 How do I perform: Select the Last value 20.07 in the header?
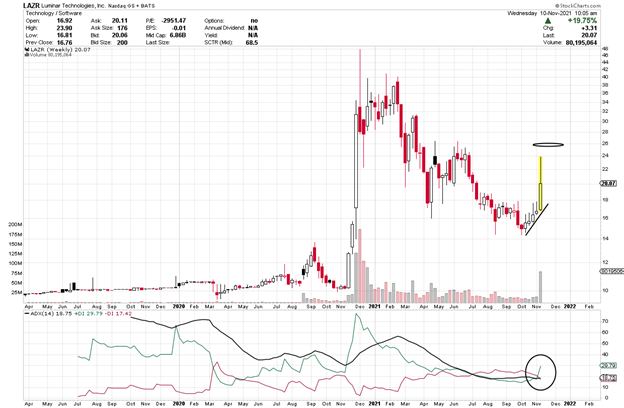(x=589, y=35)
